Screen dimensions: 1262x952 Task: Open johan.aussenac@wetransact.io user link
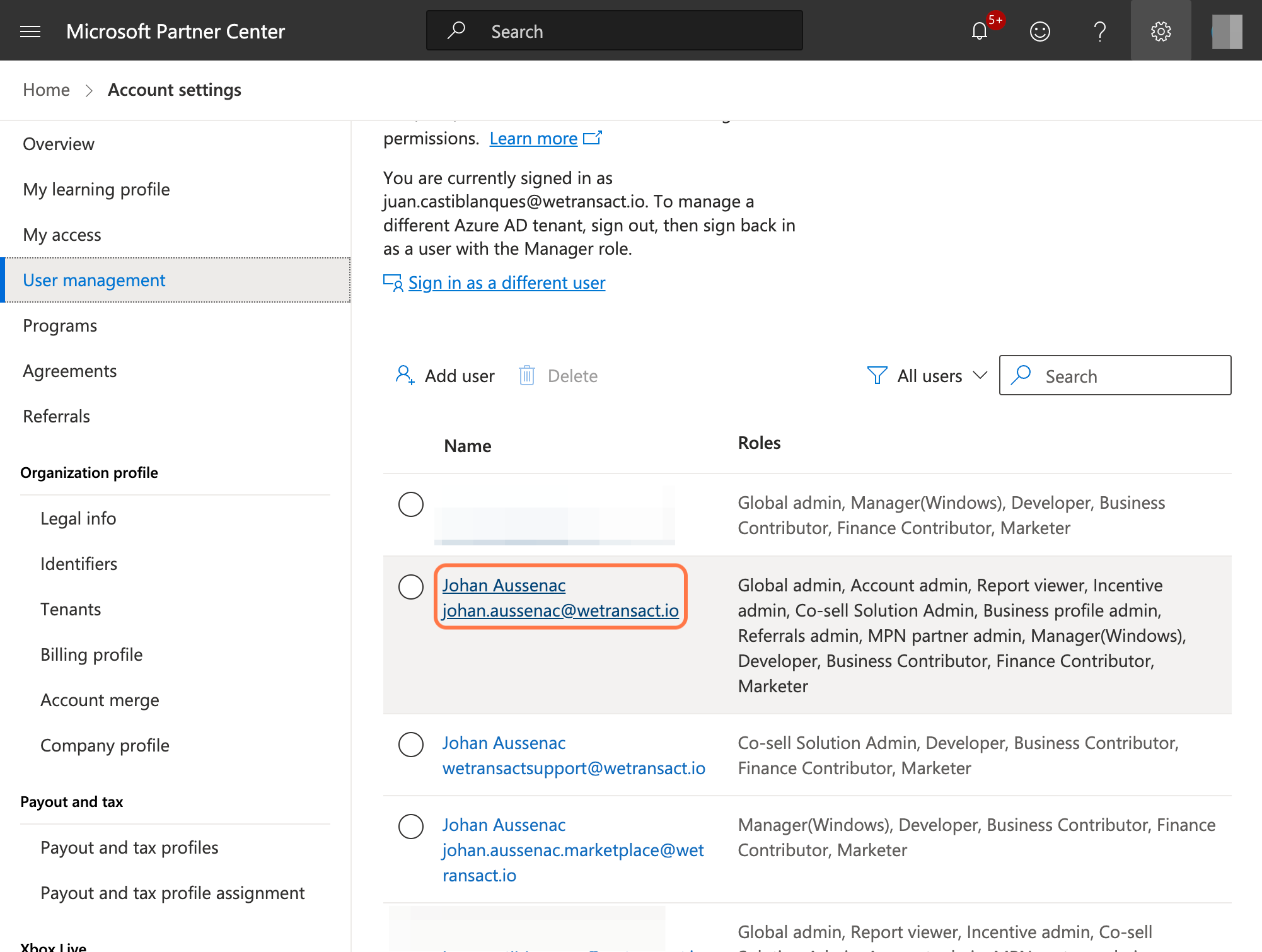[x=560, y=610]
